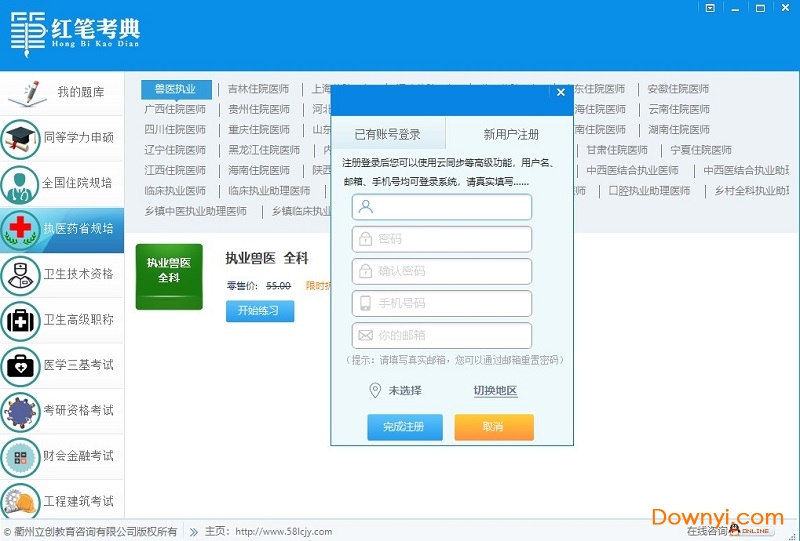Open the 工程建筑考试 hard hat icon
The height and width of the screenshot is (541, 800).
pos(20,500)
